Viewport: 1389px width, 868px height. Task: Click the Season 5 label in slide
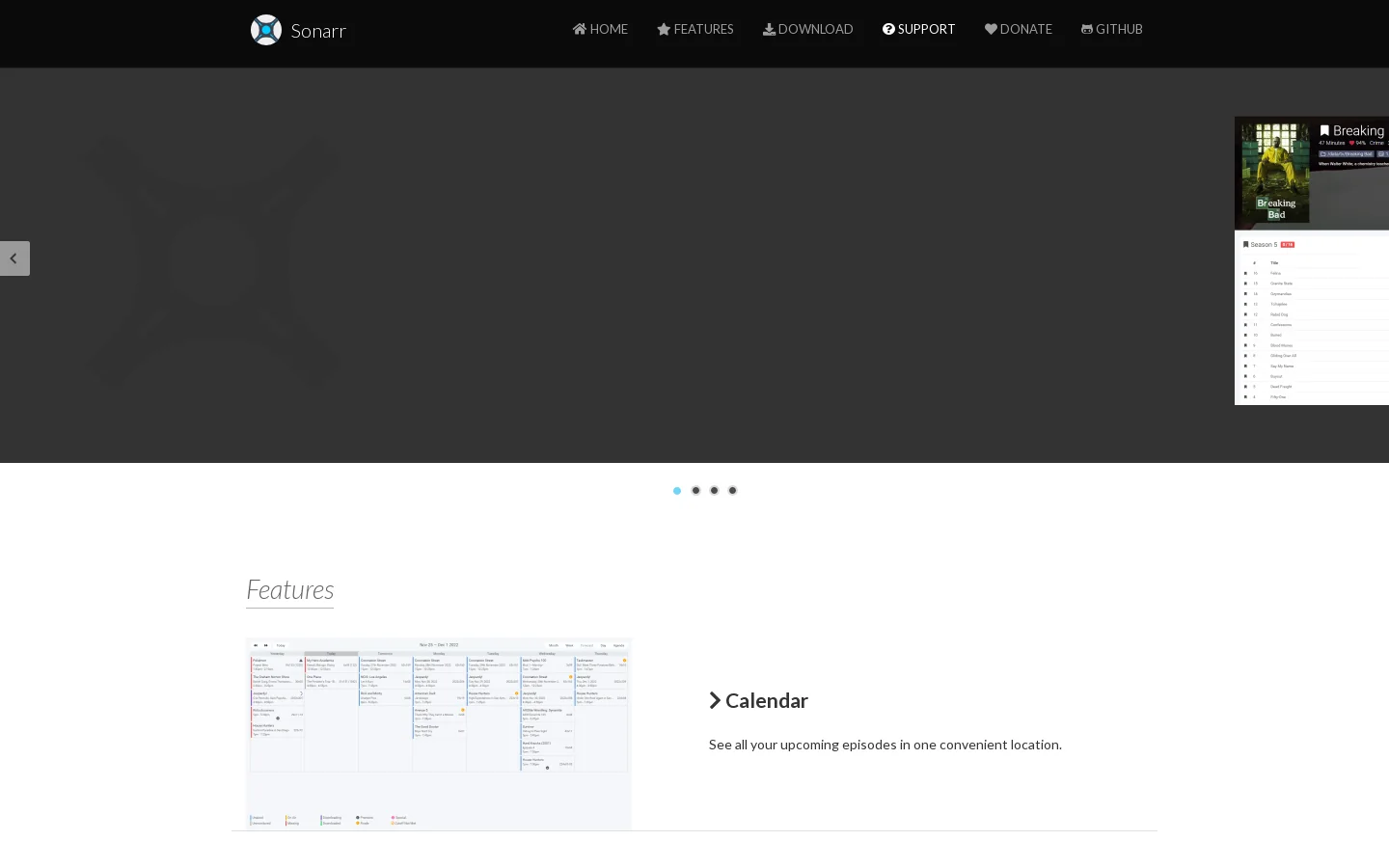pyautogui.click(x=1264, y=244)
